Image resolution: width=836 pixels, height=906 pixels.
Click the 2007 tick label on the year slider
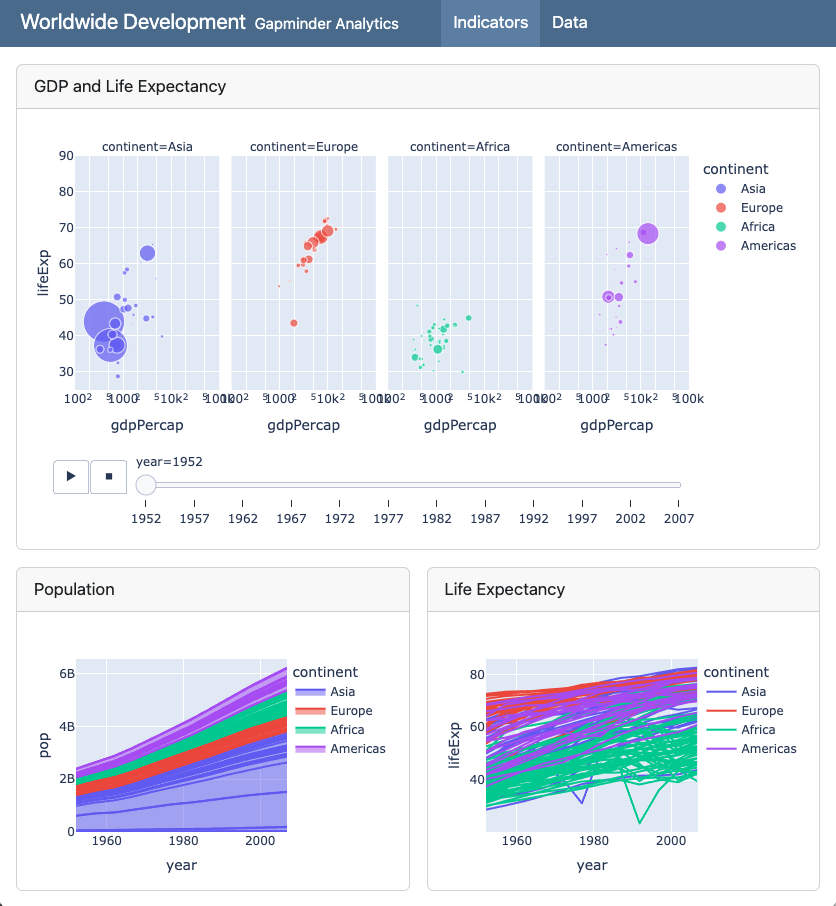[679, 518]
